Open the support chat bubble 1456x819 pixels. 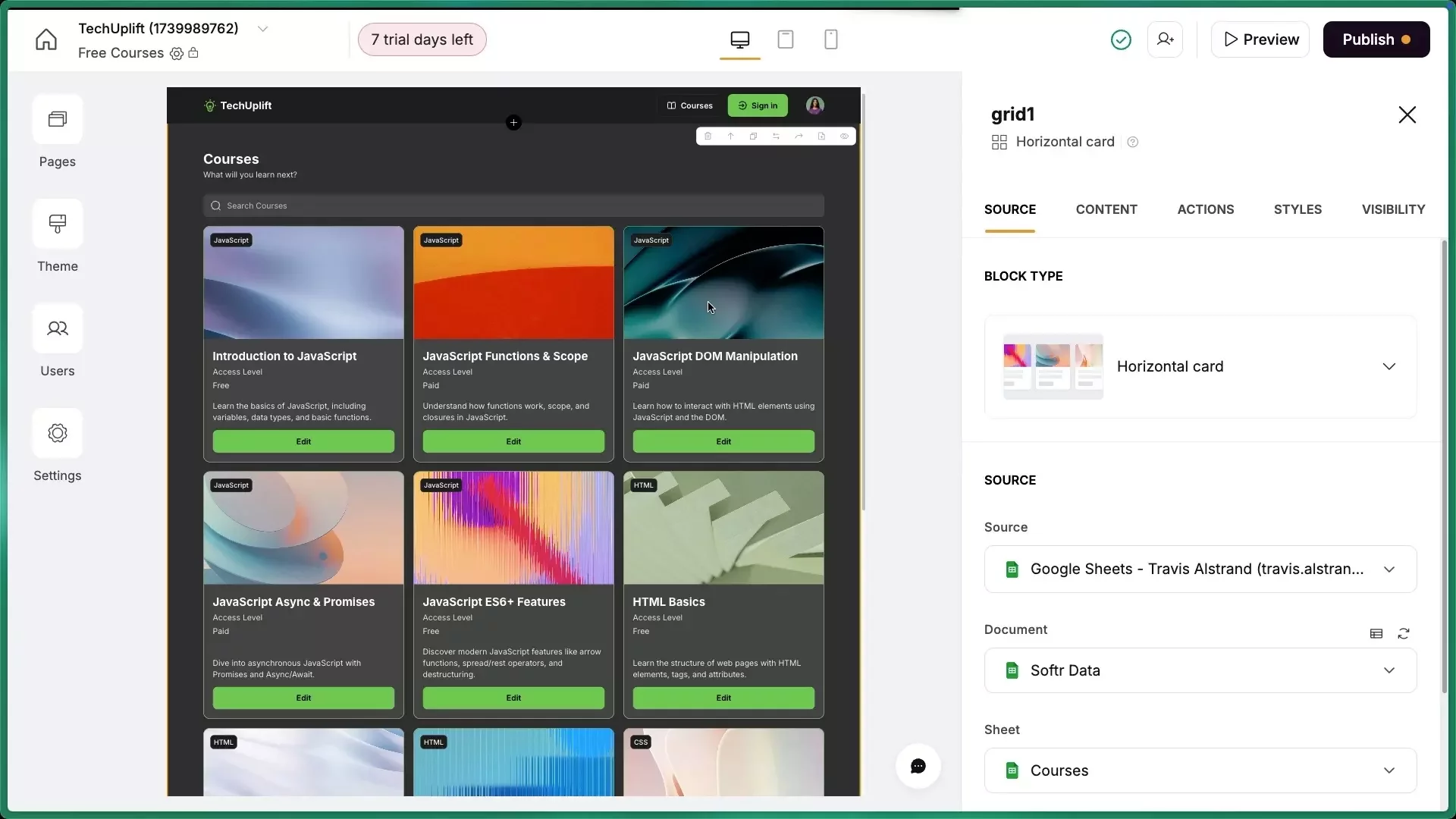tap(918, 766)
